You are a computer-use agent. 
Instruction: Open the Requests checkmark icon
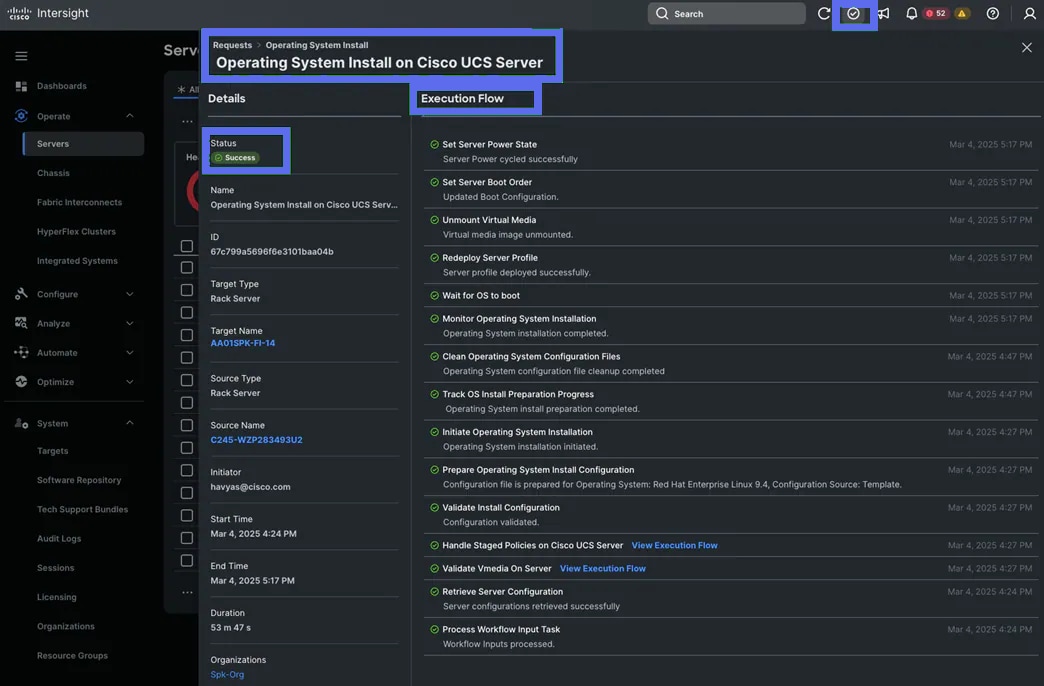pyautogui.click(x=853, y=14)
